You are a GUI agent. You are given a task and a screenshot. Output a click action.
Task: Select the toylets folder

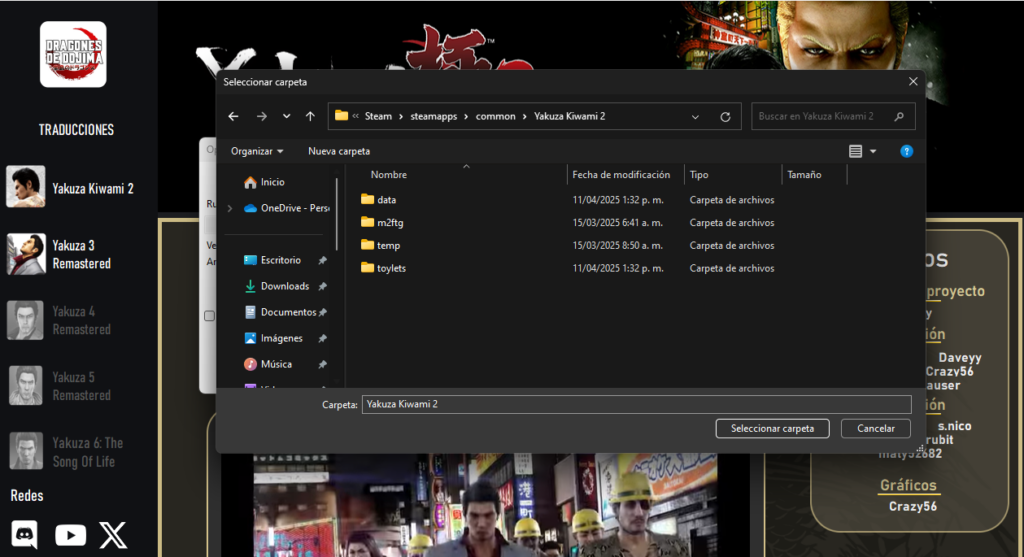click(x=384, y=268)
